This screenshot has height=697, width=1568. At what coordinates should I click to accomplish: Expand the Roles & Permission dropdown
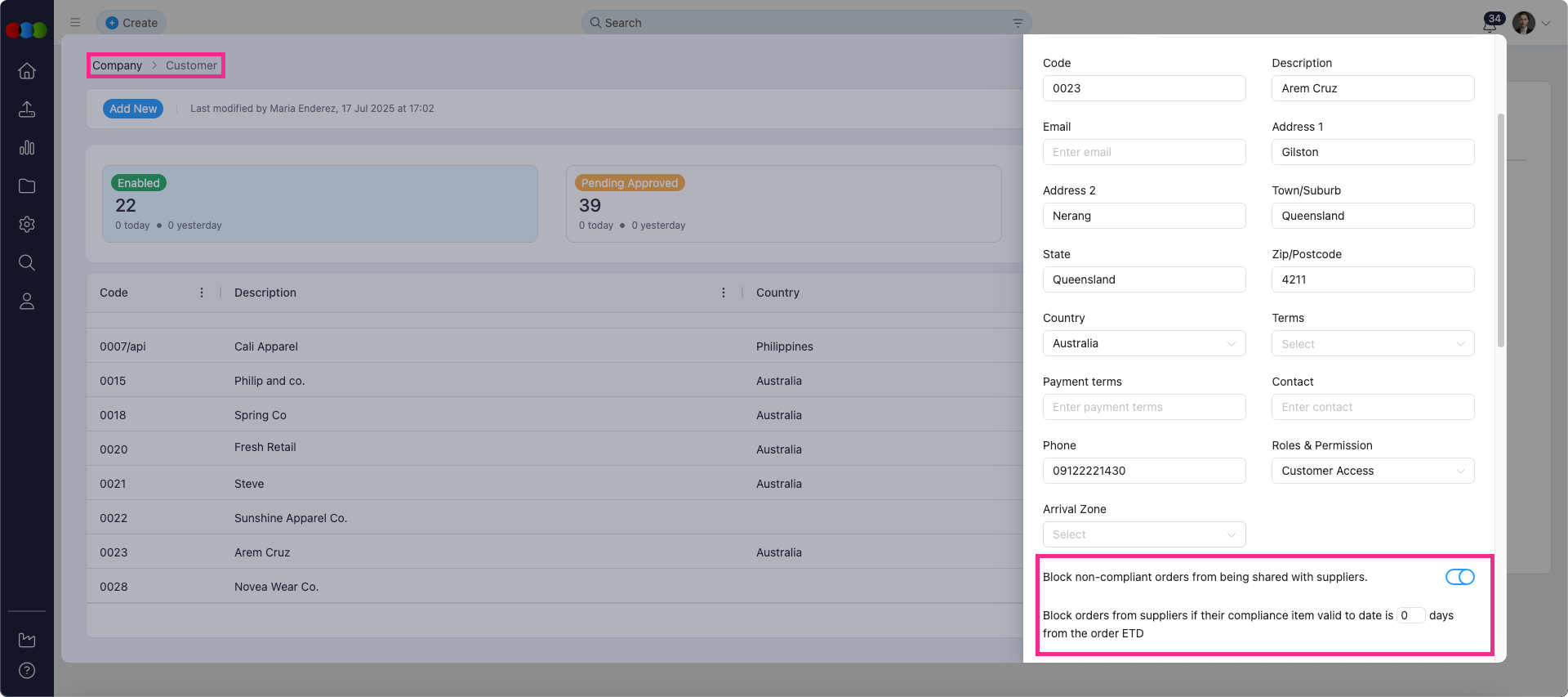[x=1372, y=471]
